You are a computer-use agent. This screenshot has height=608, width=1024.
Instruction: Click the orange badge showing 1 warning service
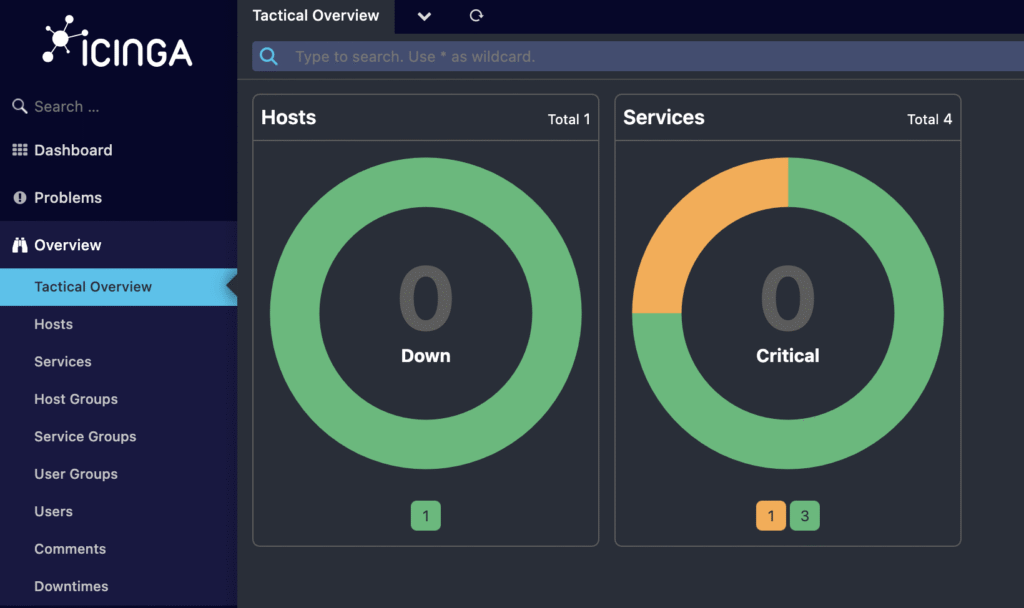771,516
